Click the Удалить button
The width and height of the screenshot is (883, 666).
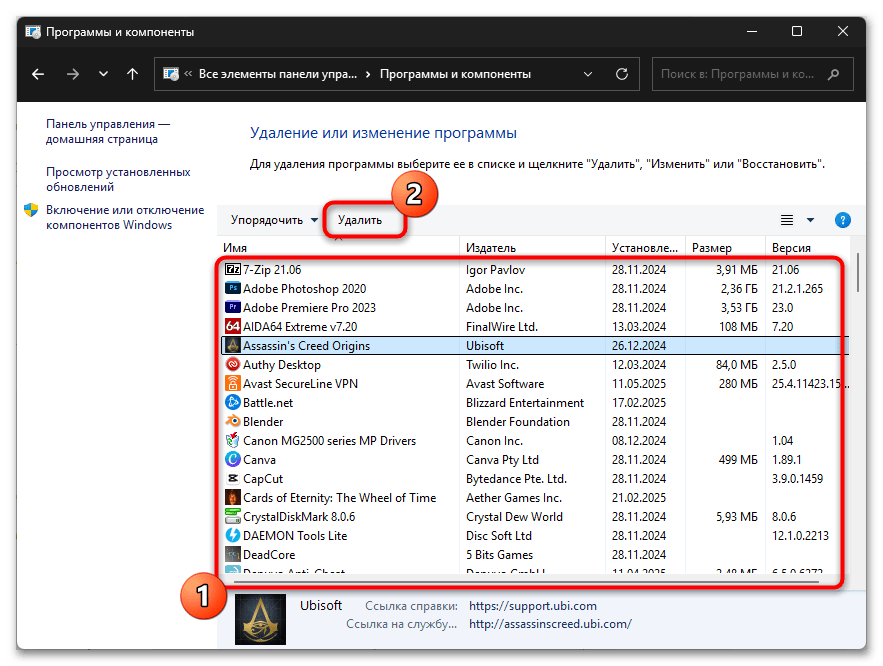[360, 220]
